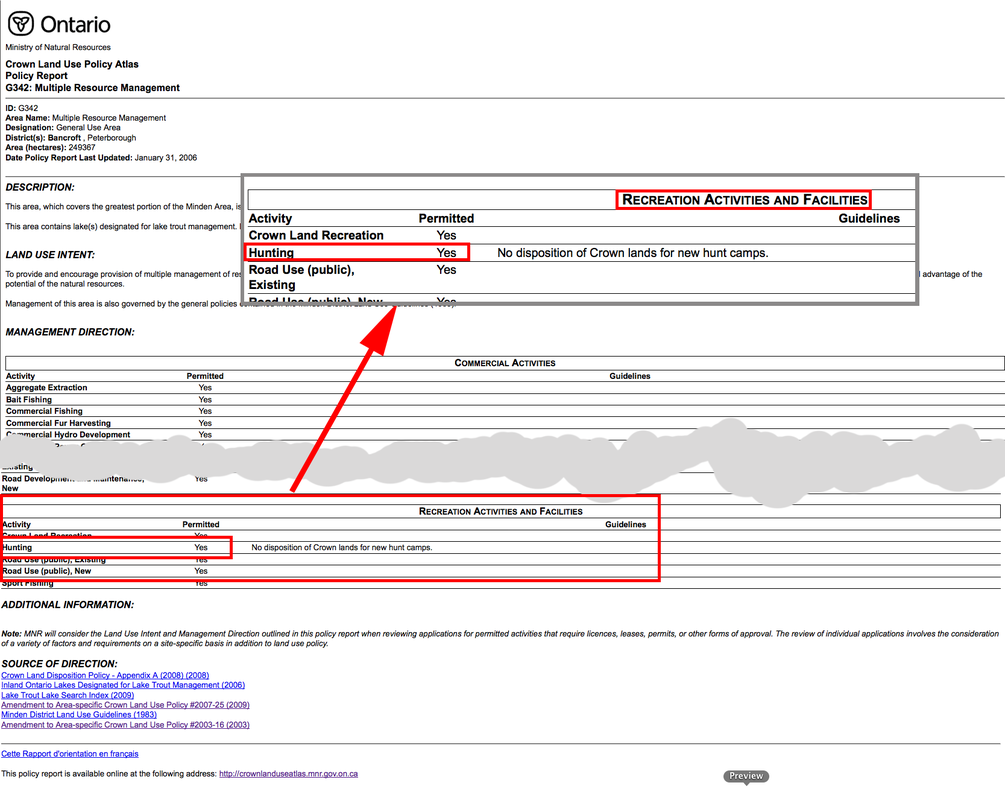Open the Crown Land Disposition Policy Appendix A link

click(105, 675)
